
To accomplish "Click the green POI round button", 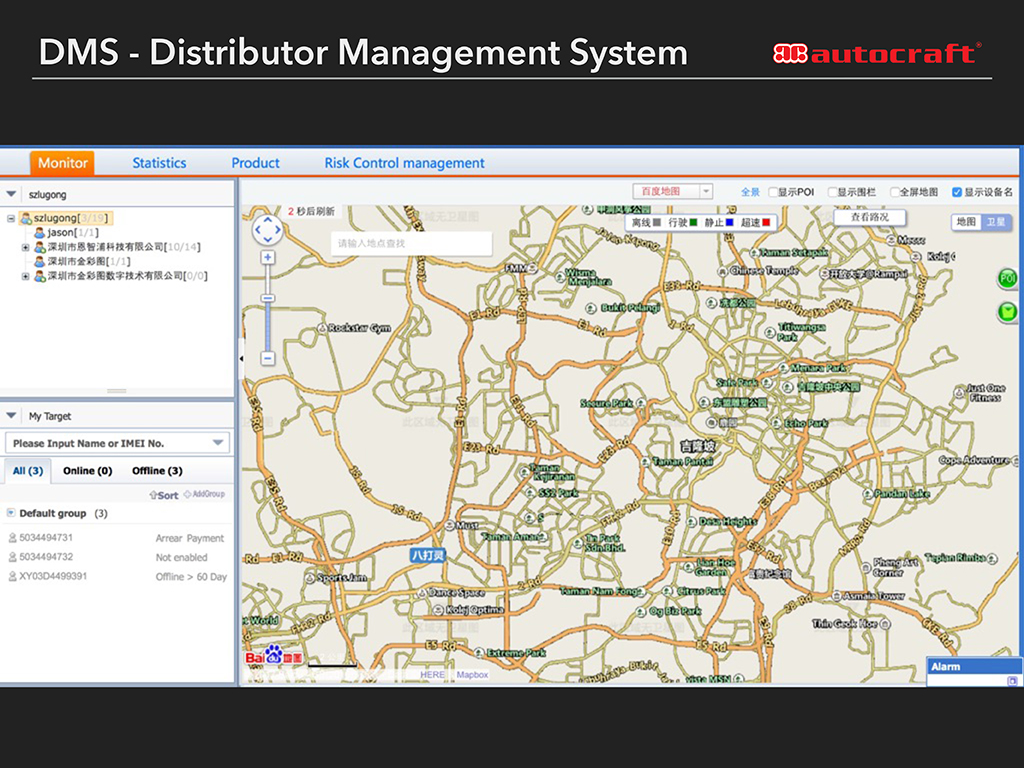I will (x=1008, y=279).
